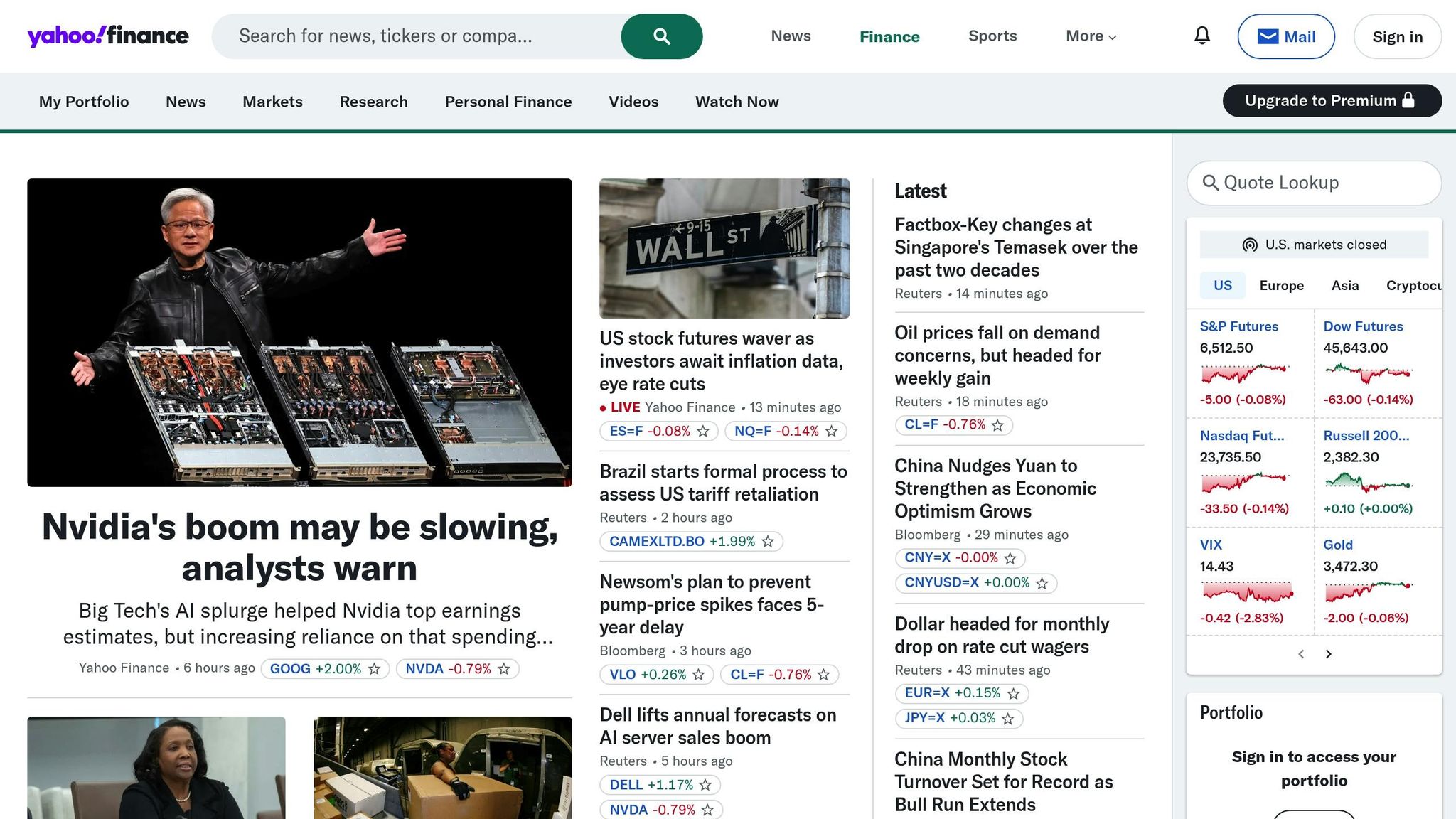Open the News top navigation link
Image resolution: width=1456 pixels, height=819 pixels.
[x=791, y=36]
